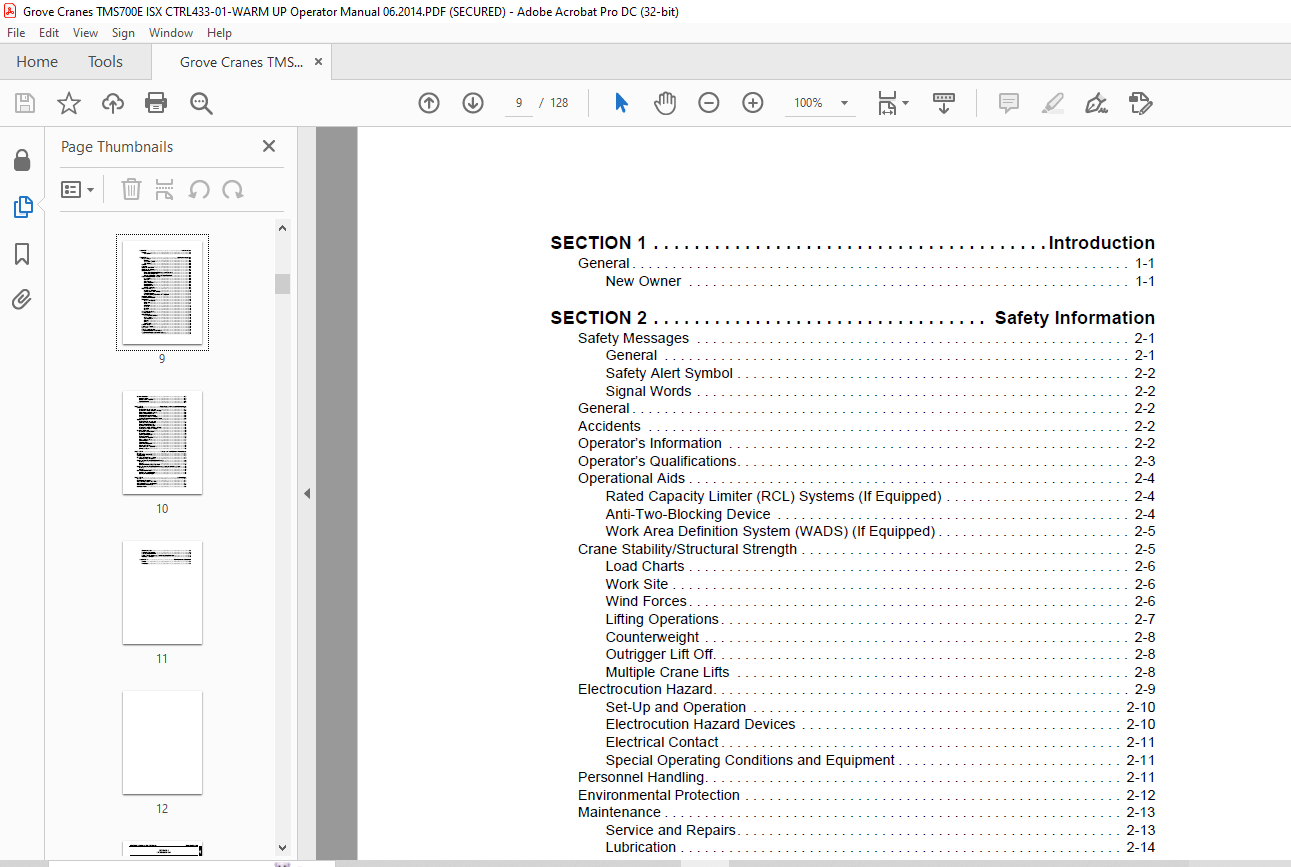Zoom out with the minus icon
This screenshot has height=867, width=1291.
tap(709, 103)
